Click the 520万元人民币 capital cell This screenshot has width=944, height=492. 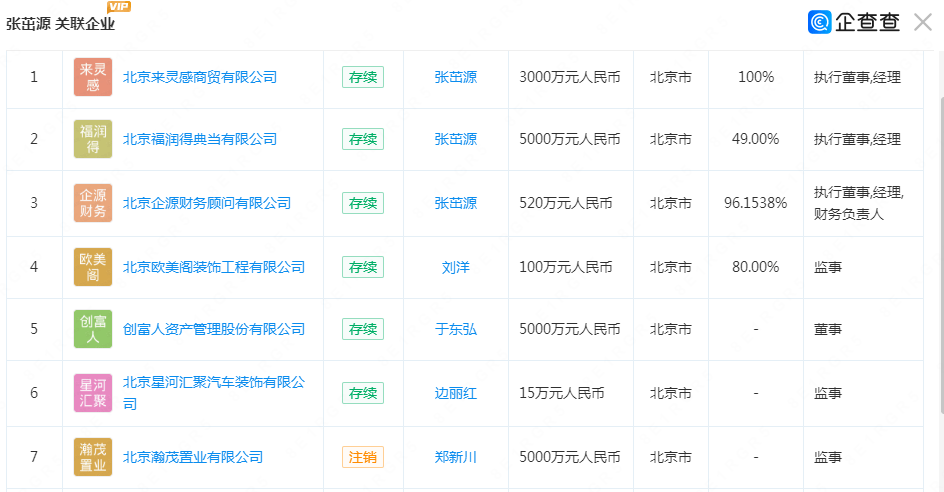coord(566,203)
